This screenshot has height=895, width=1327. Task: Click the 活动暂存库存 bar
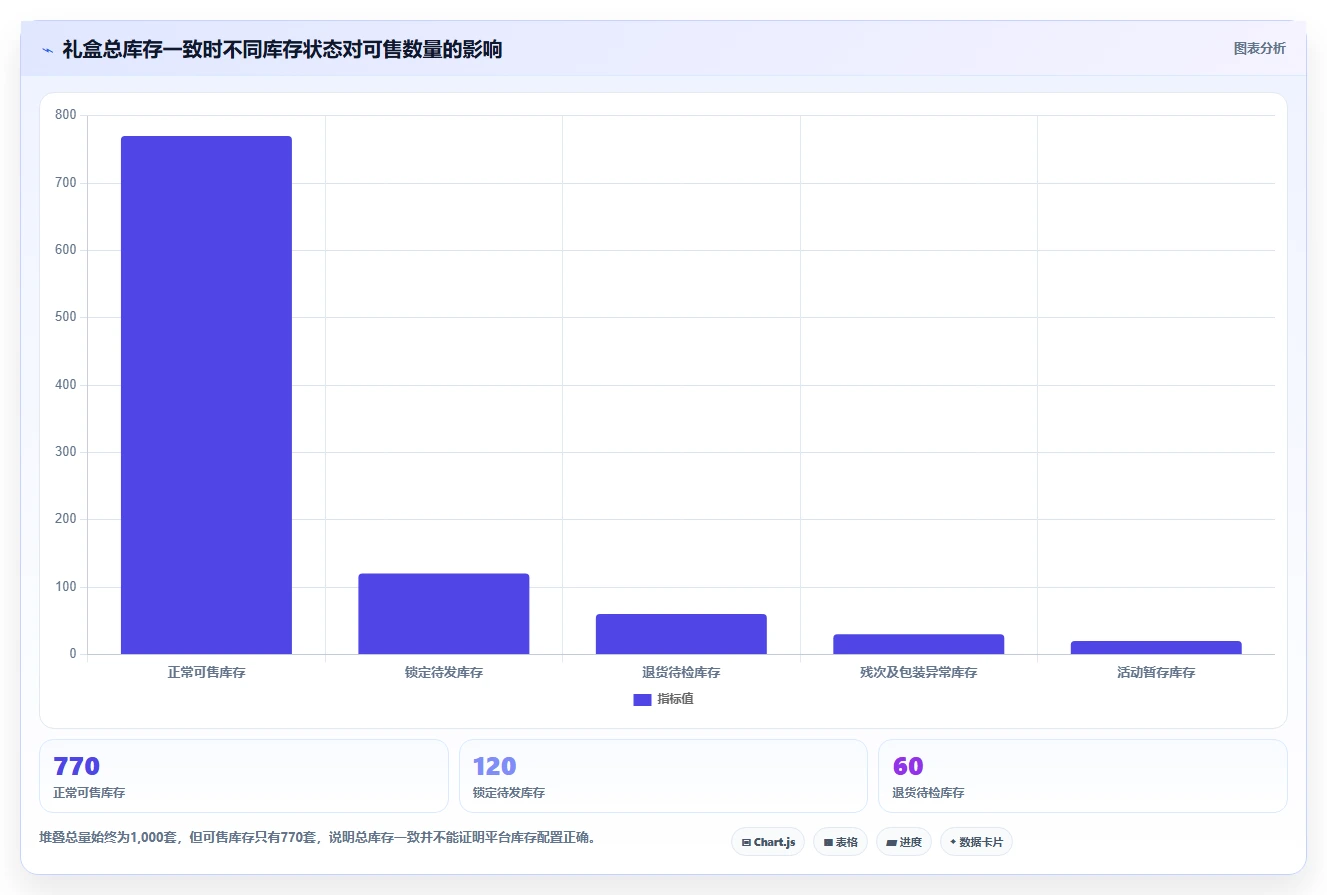1156,648
